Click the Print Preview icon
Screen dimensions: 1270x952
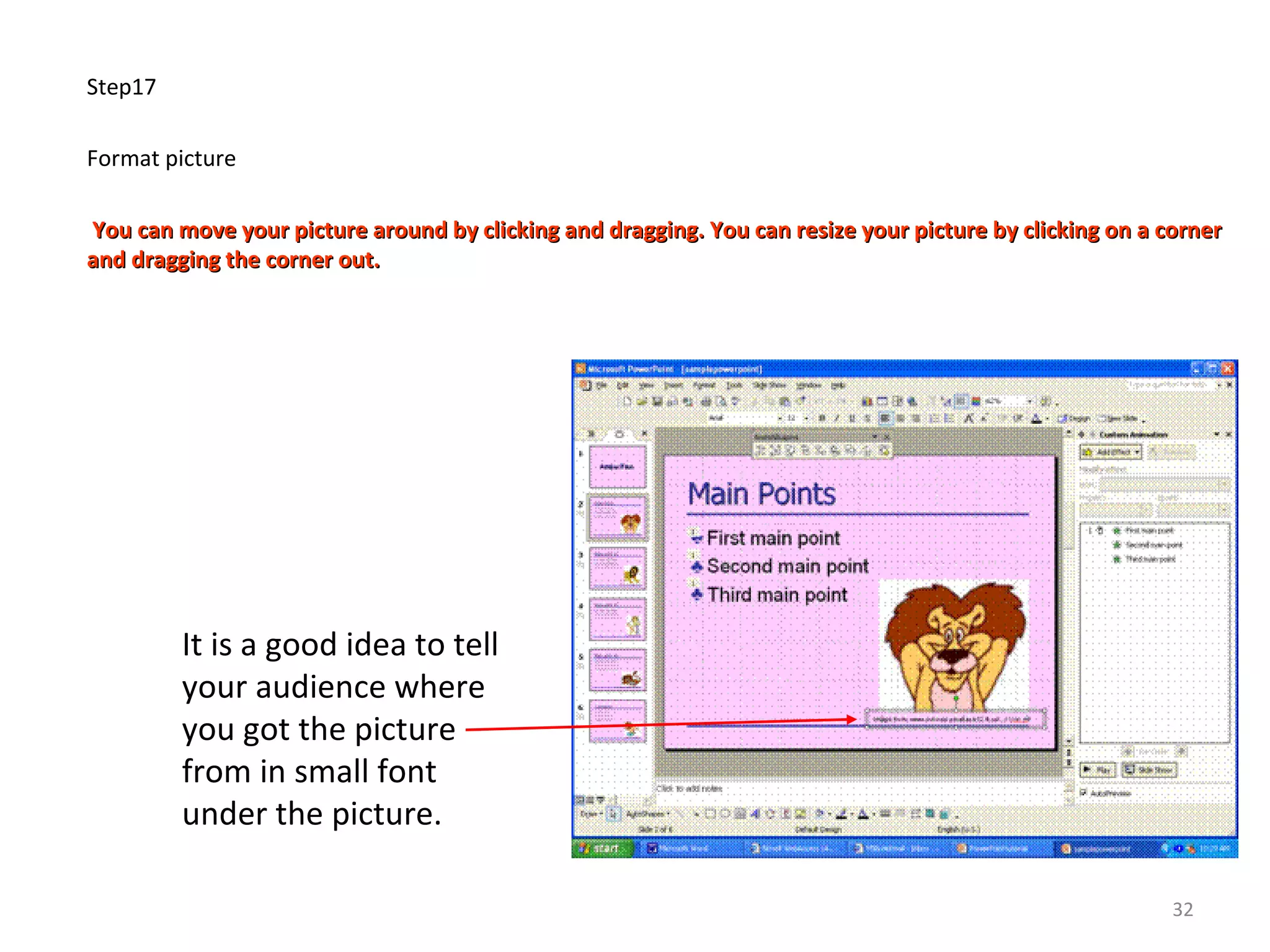pos(721,402)
